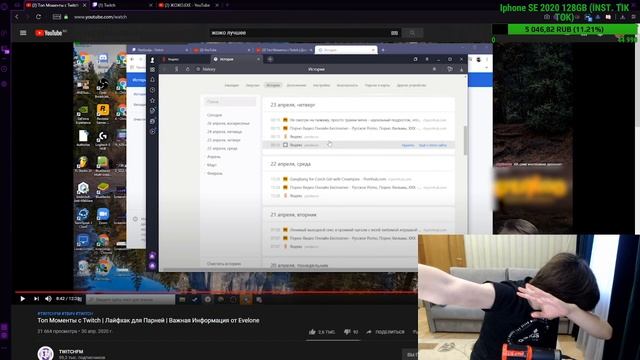Focus the YouTube search field
The height and width of the screenshot is (360, 640).
point(300,33)
